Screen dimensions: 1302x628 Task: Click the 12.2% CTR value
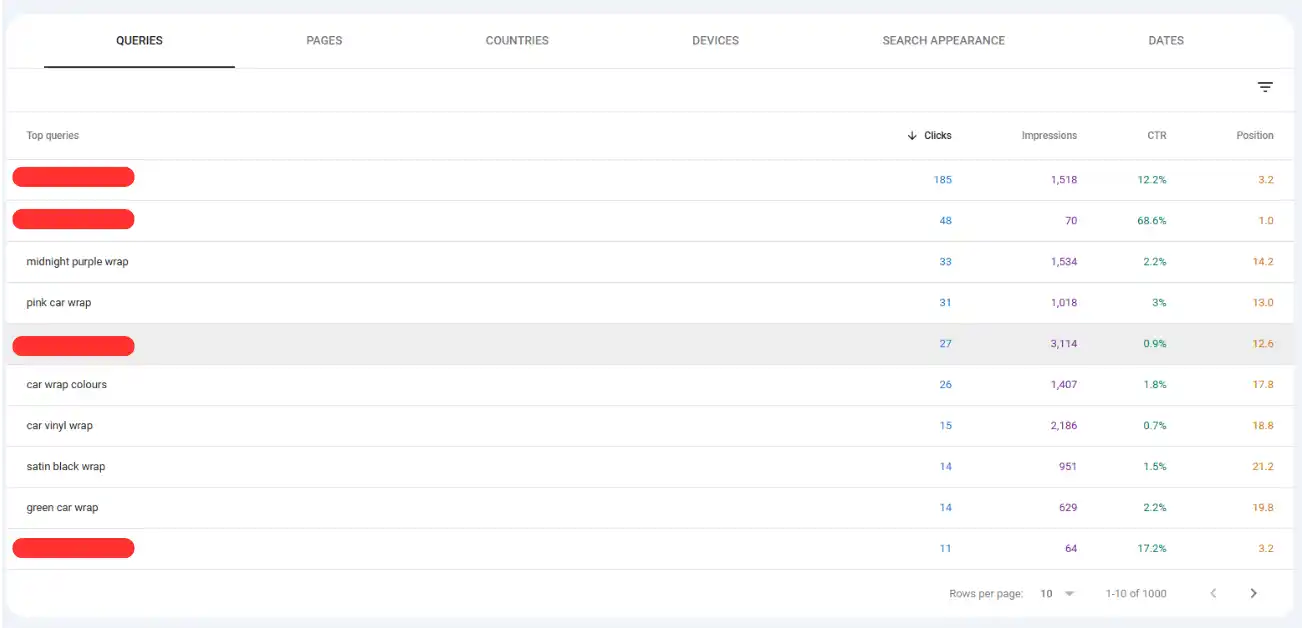(x=1152, y=180)
